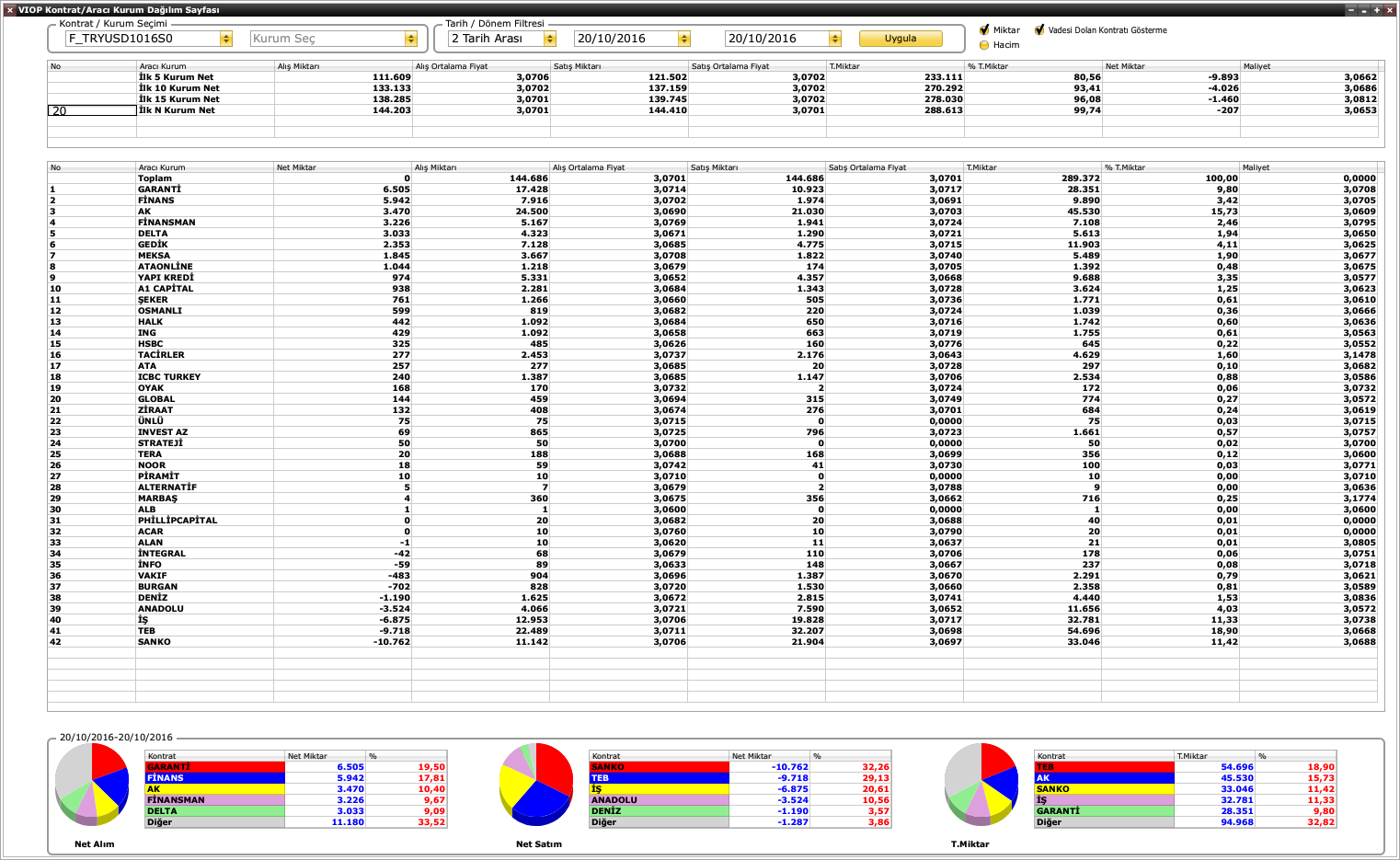
Task: Enable the Miktar option
Action: point(984,29)
